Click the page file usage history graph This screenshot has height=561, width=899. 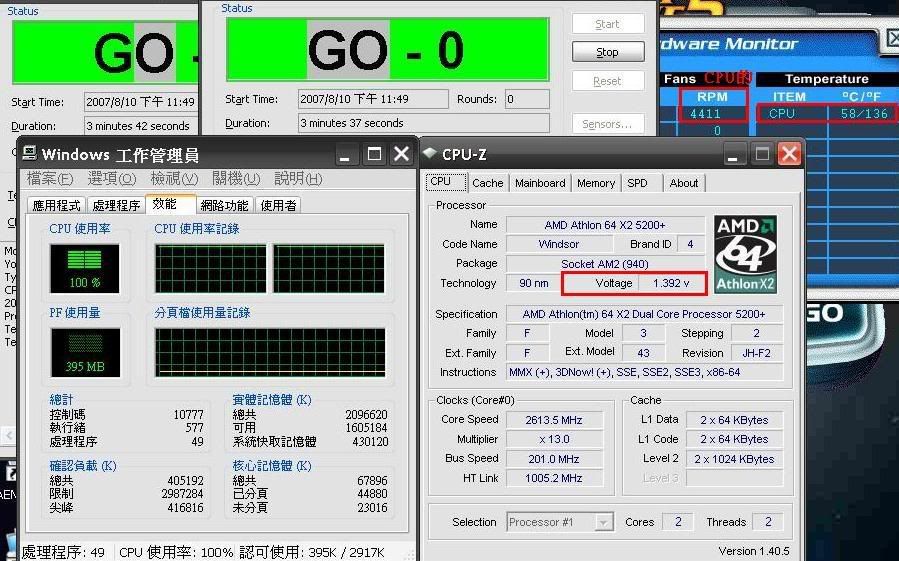[x=270, y=353]
